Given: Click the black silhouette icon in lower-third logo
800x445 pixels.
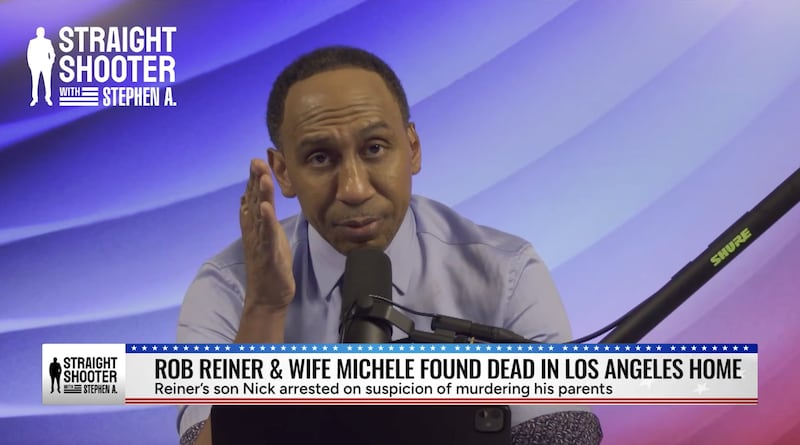Looking at the screenshot, I should pos(55,375).
